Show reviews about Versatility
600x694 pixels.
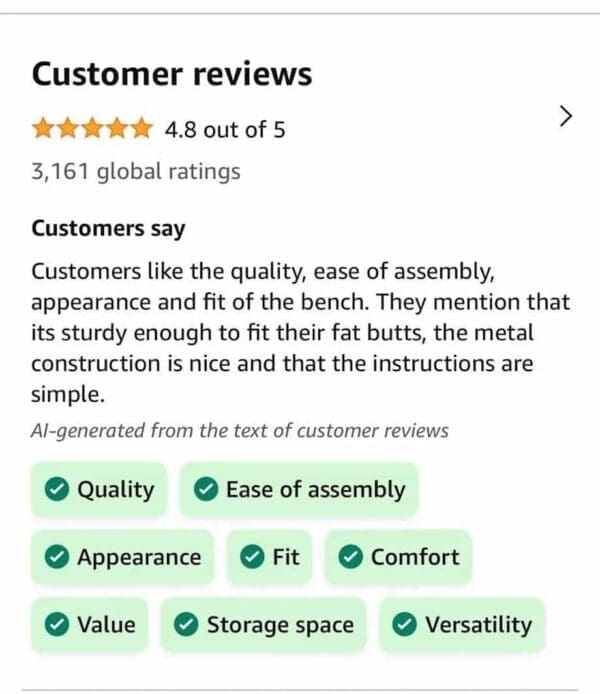click(463, 626)
